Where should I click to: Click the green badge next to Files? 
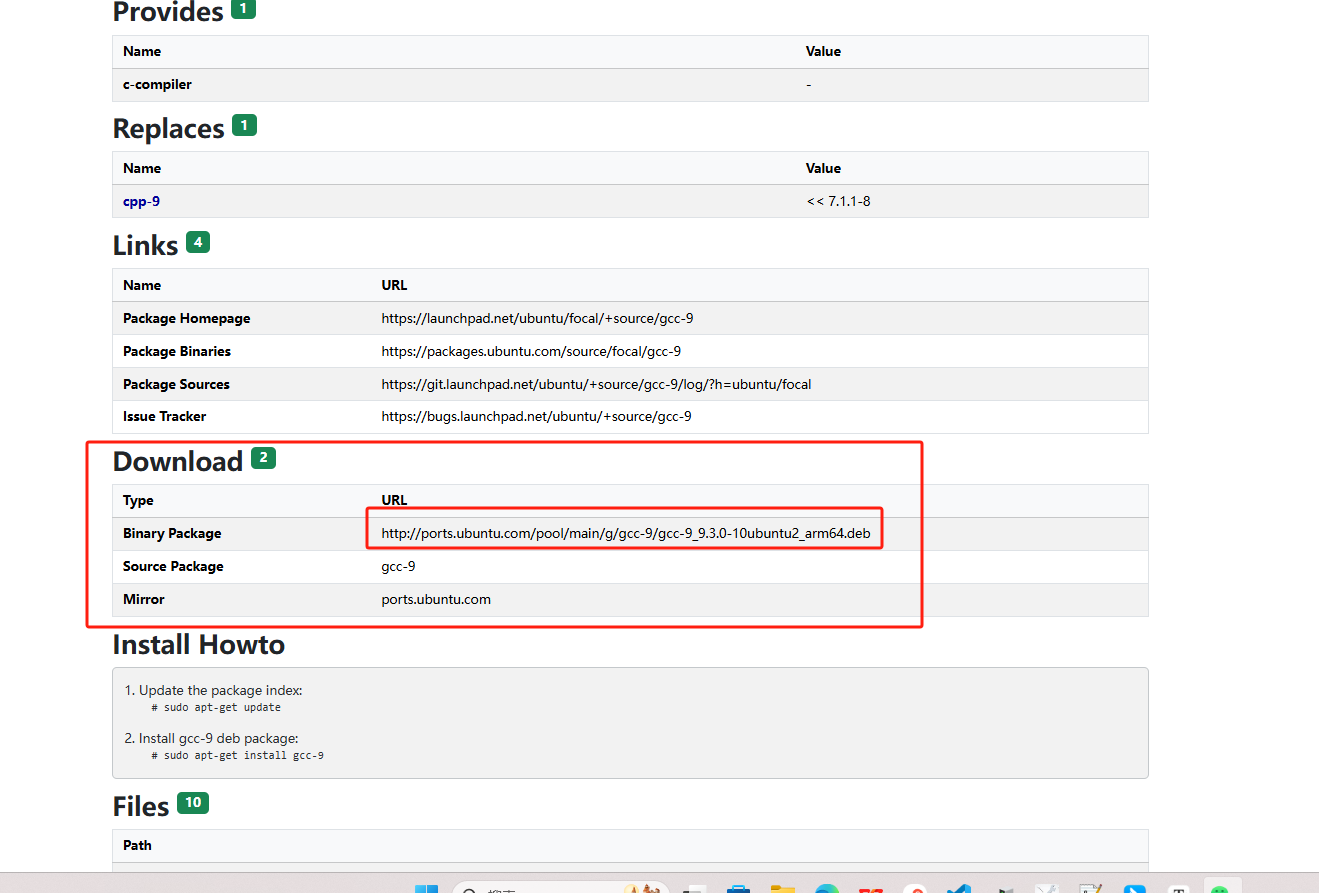pyautogui.click(x=193, y=803)
